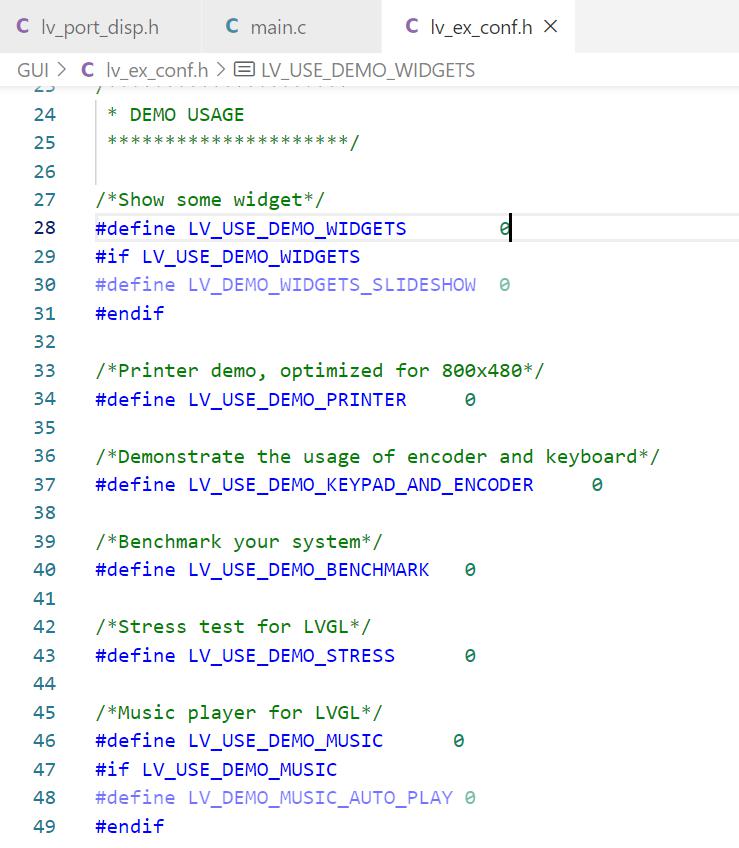The image size is (739, 848).
Task: Click LV_DEMO_WIDGETS_SLIDESHOW text
Action: (x=332, y=286)
